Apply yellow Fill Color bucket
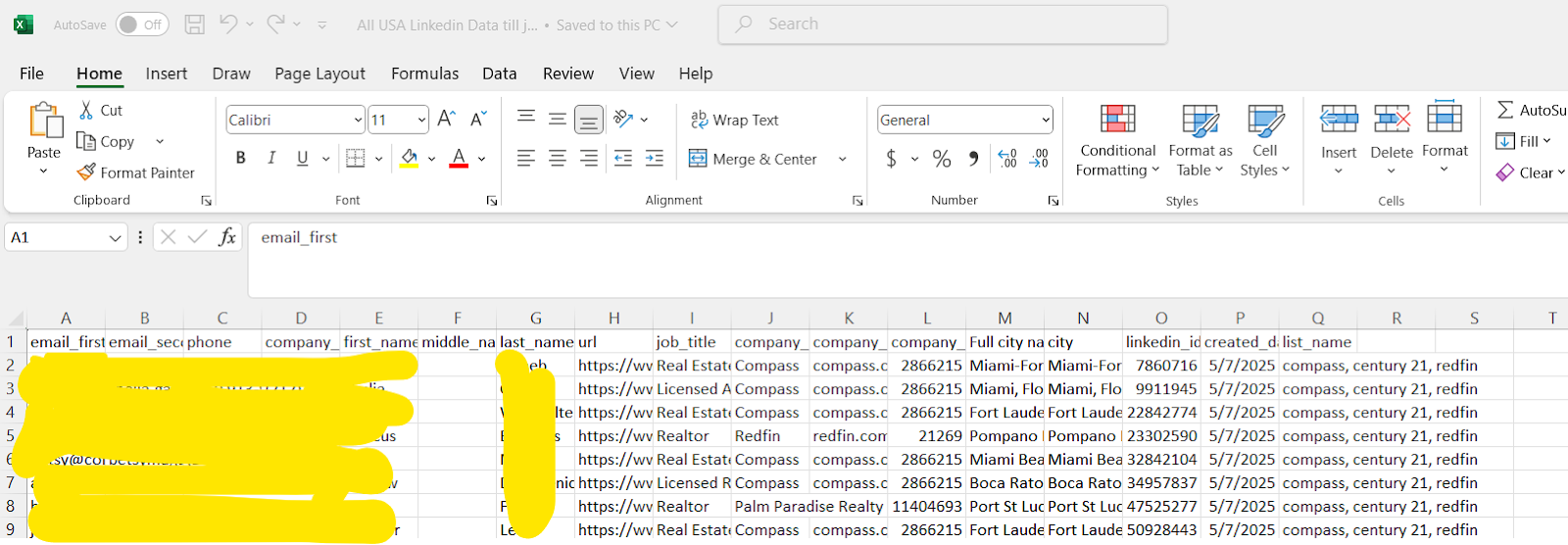This screenshot has height=545, width=1568. pyautogui.click(x=410, y=158)
